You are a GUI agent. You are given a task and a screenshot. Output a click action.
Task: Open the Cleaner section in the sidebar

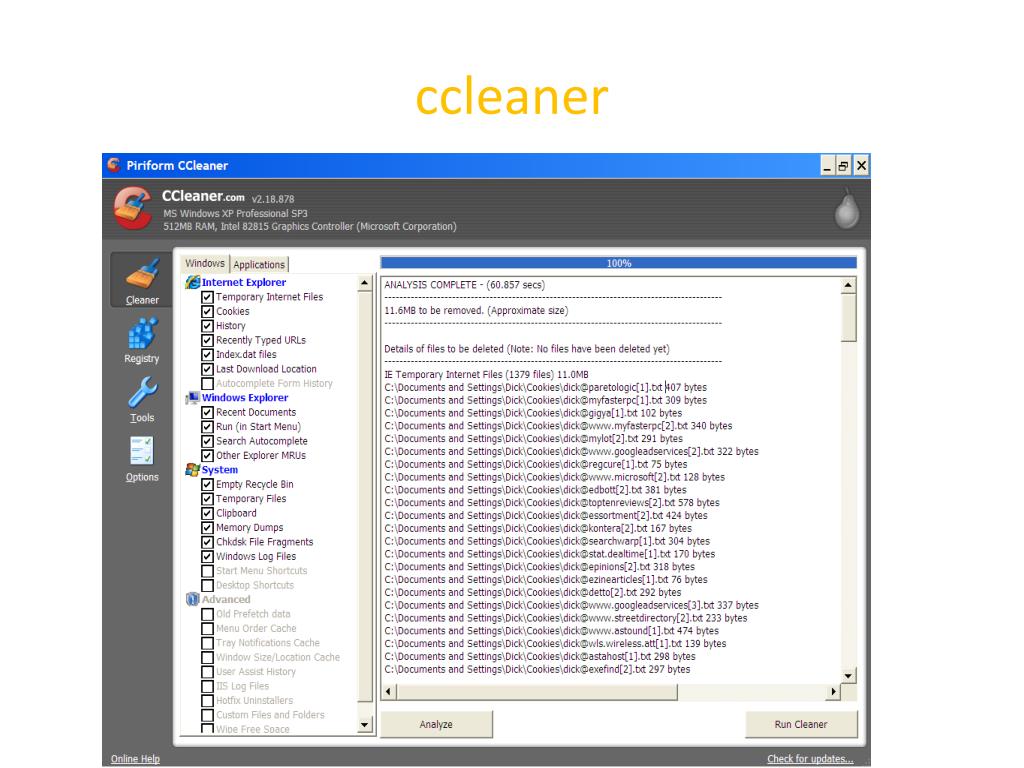click(142, 280)
